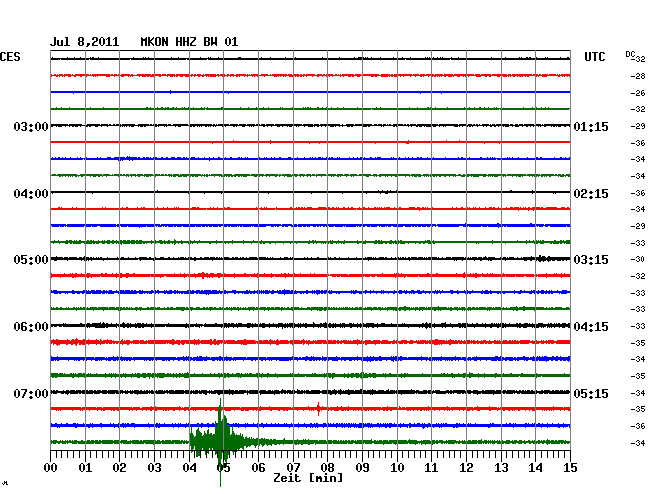Select minute tick label 12
650x494 pixels.
(466, 468)
